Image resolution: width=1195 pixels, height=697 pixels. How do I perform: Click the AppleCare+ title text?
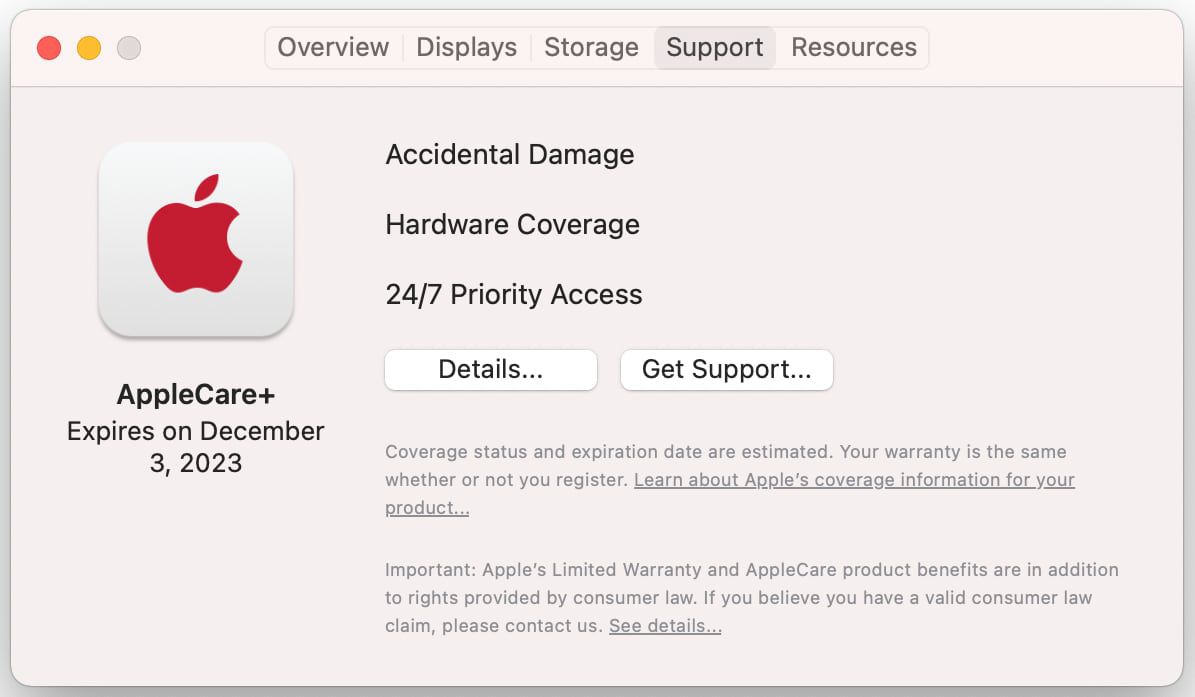195,394
